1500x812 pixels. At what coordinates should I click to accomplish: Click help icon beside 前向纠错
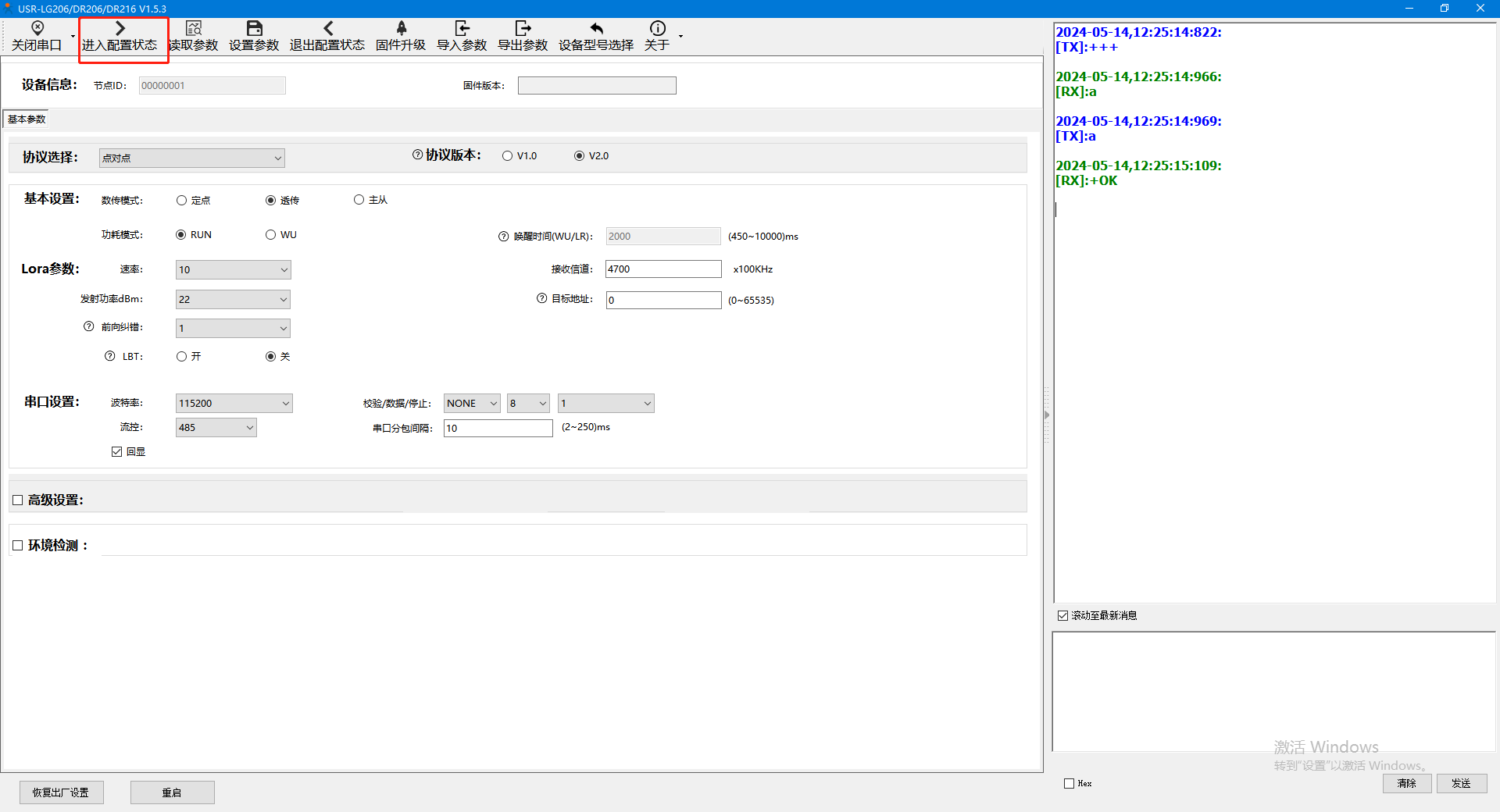pos(89,326)
